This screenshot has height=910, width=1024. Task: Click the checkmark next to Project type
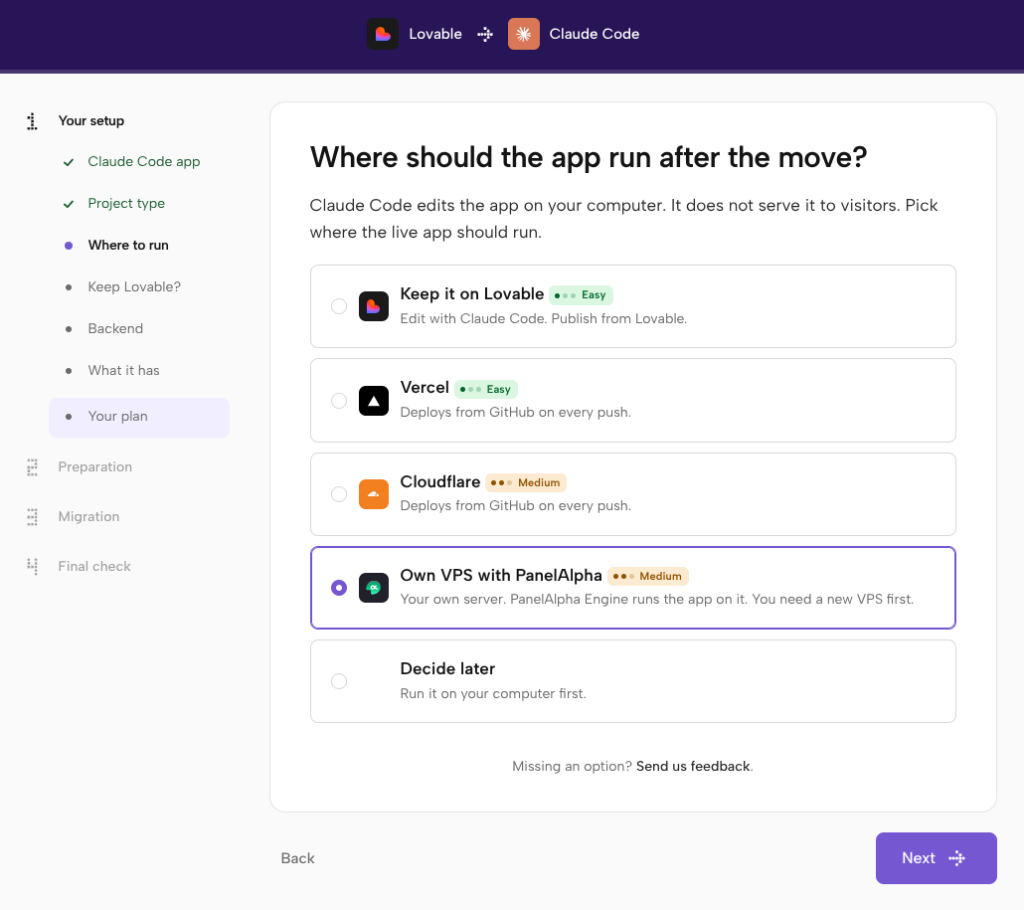(69, 204)
